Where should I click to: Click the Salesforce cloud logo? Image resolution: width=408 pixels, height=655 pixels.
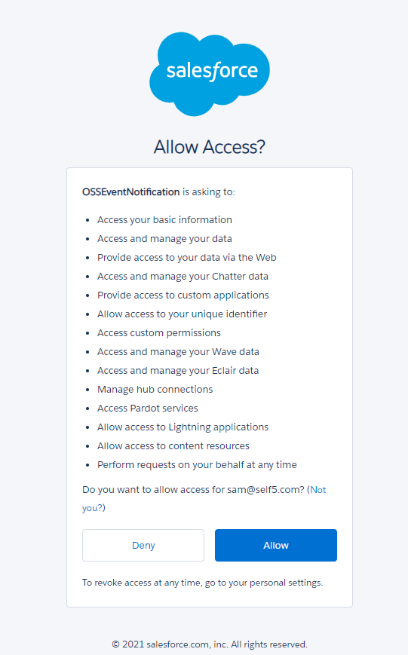click(x=210, y=74)
